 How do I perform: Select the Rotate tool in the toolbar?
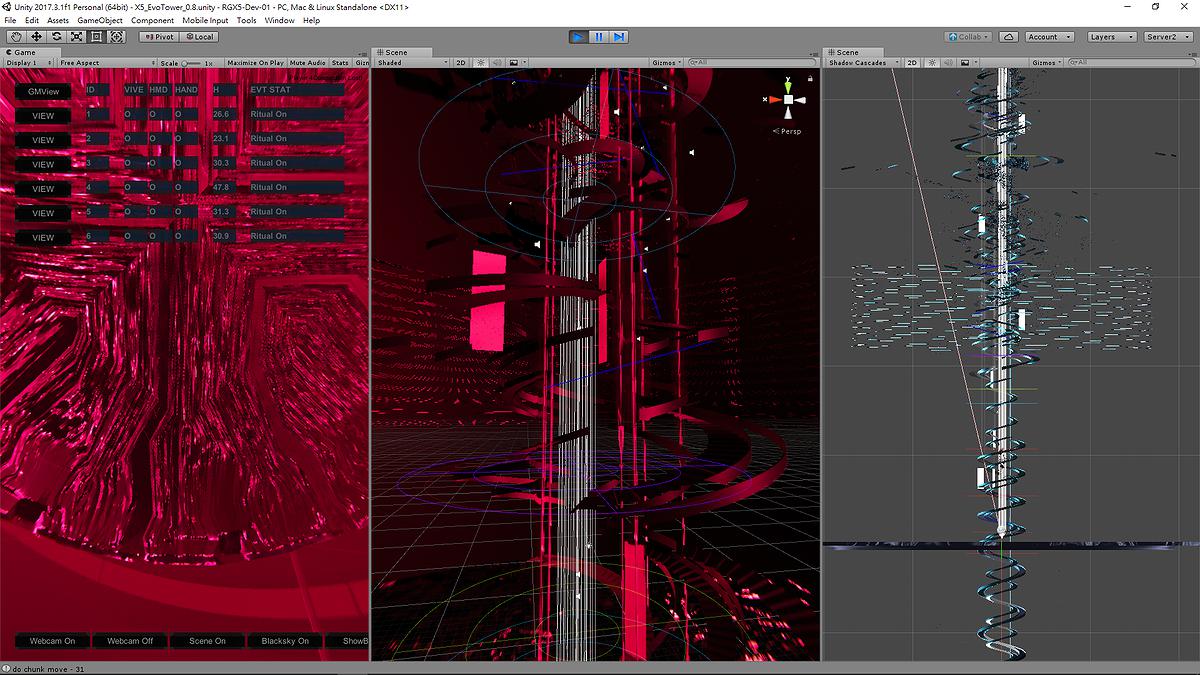point(56,37)
